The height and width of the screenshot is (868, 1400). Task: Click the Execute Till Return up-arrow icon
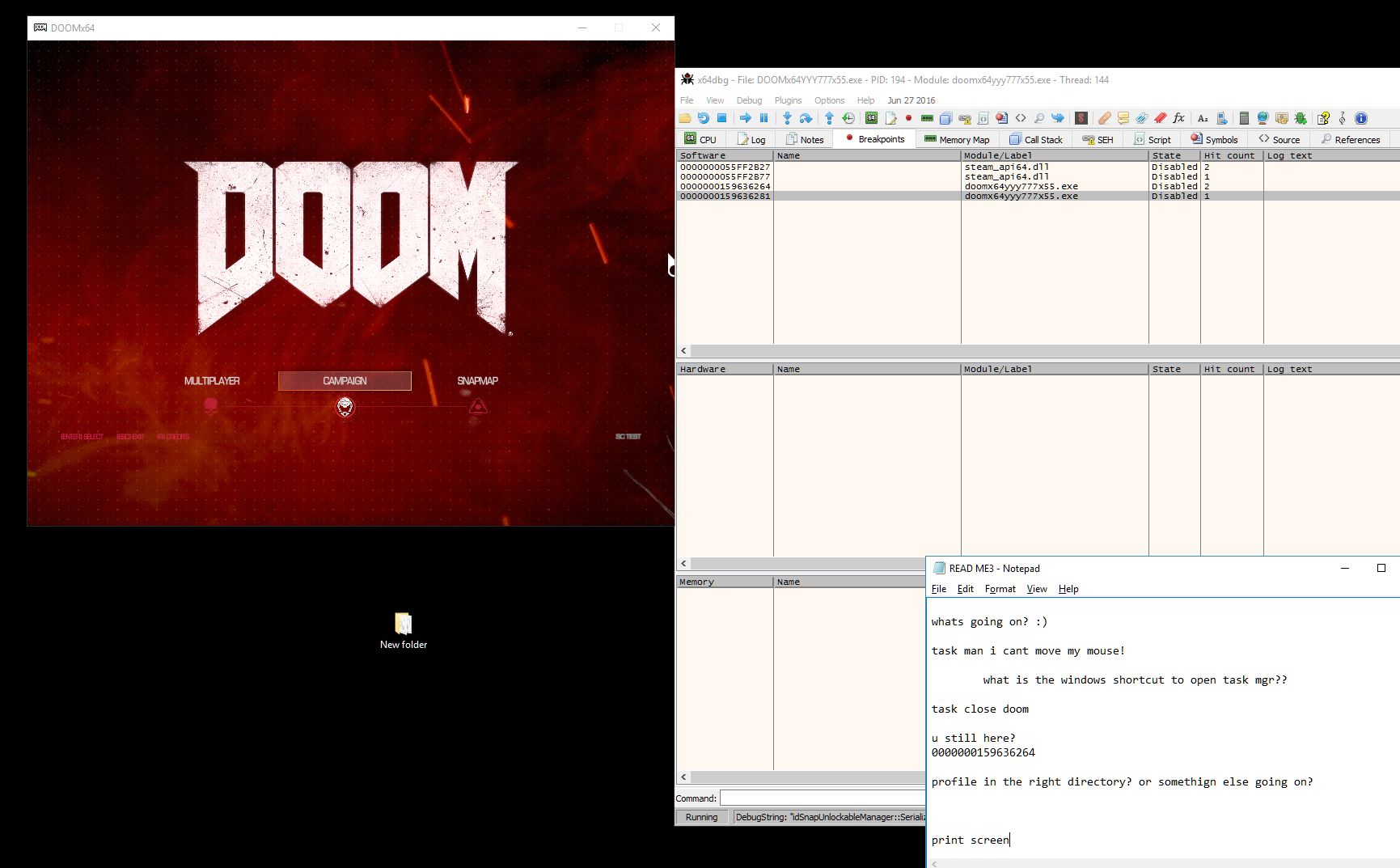click(829, 118)
